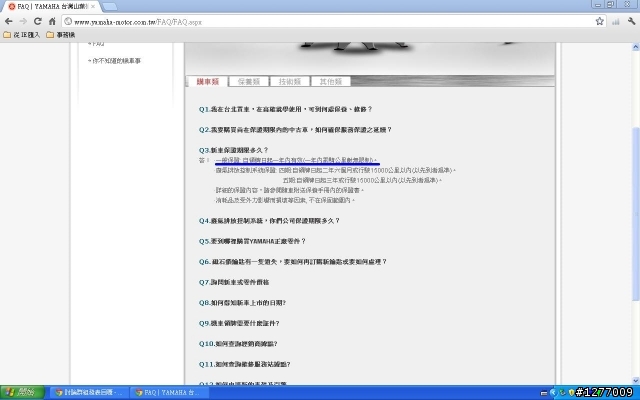This screenshot has width=640, height=400.
Task: Expand question Q4 about emission warranty
Action: (x=269, y=221)
